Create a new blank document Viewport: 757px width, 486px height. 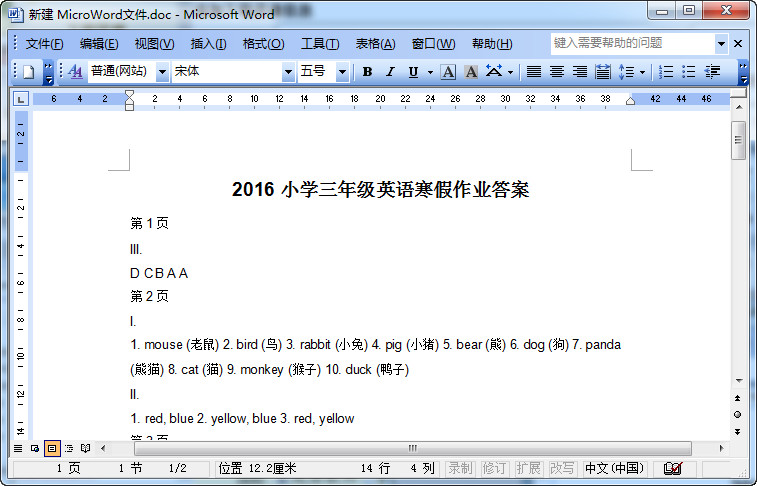(x=28, y=72)
